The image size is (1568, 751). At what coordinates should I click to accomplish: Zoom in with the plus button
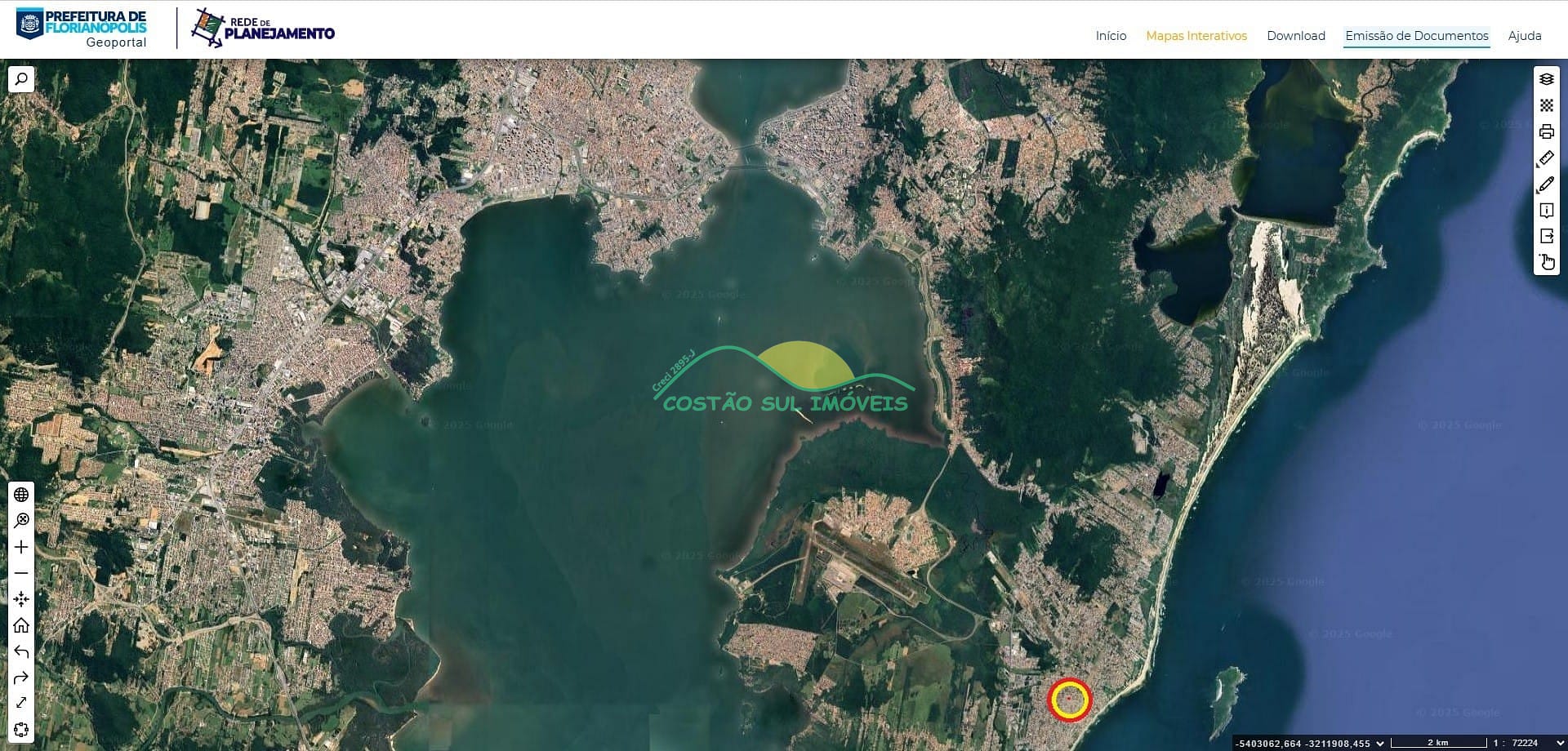point(21,547)
